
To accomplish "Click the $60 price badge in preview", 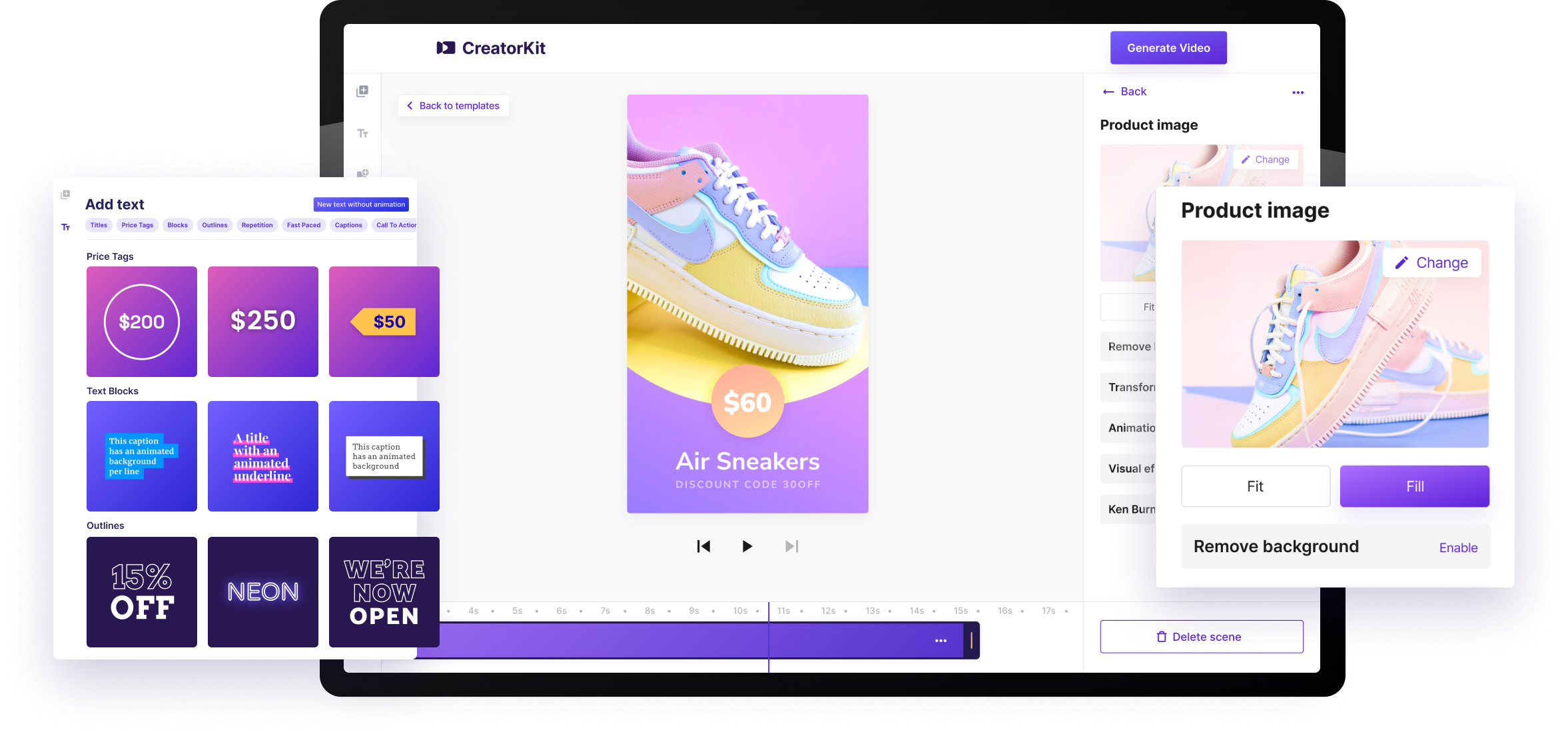I will pyautogui.click(x=747, y=402).
